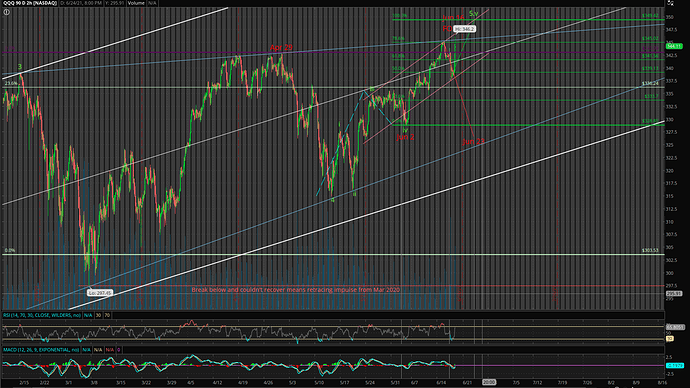Click the Jun 23 red annotation
The width and height of the screenshot is (690, 388).
(x=473, y=142)
